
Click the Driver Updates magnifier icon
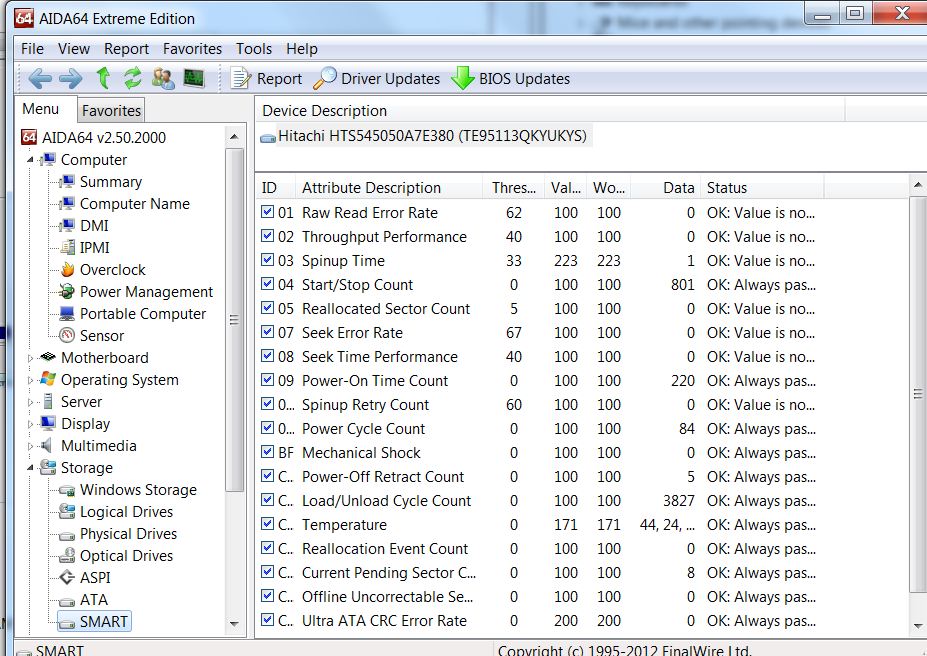[325, 79]
